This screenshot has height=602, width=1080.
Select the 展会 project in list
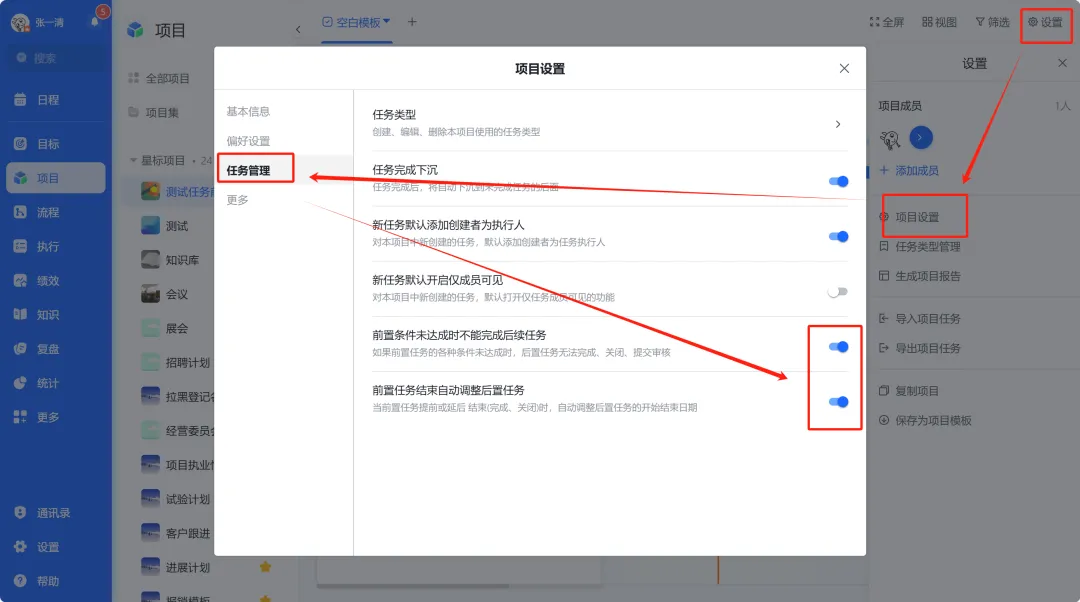[x=165, y=329]
